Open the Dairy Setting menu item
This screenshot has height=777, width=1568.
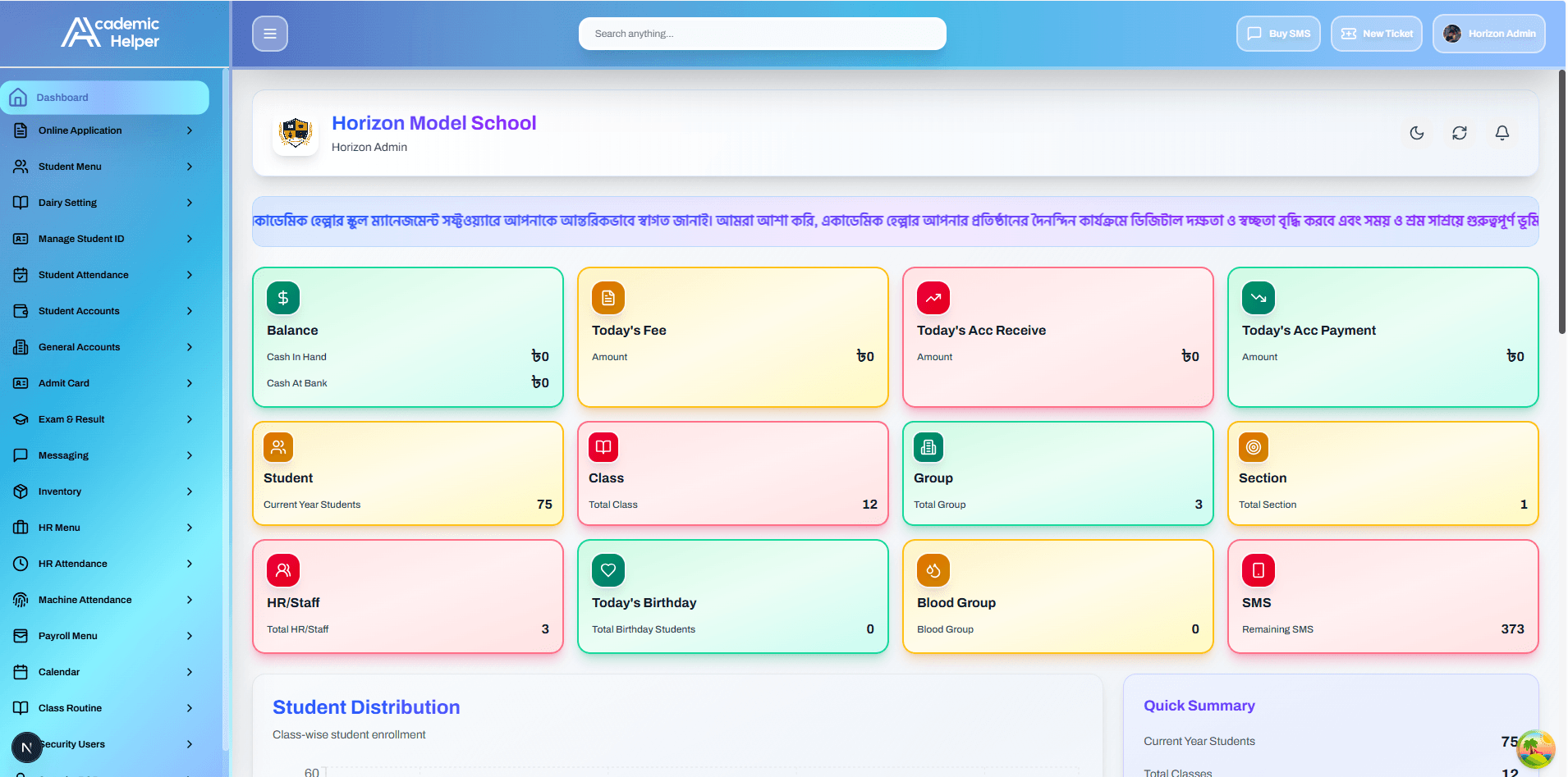[105, 203]
